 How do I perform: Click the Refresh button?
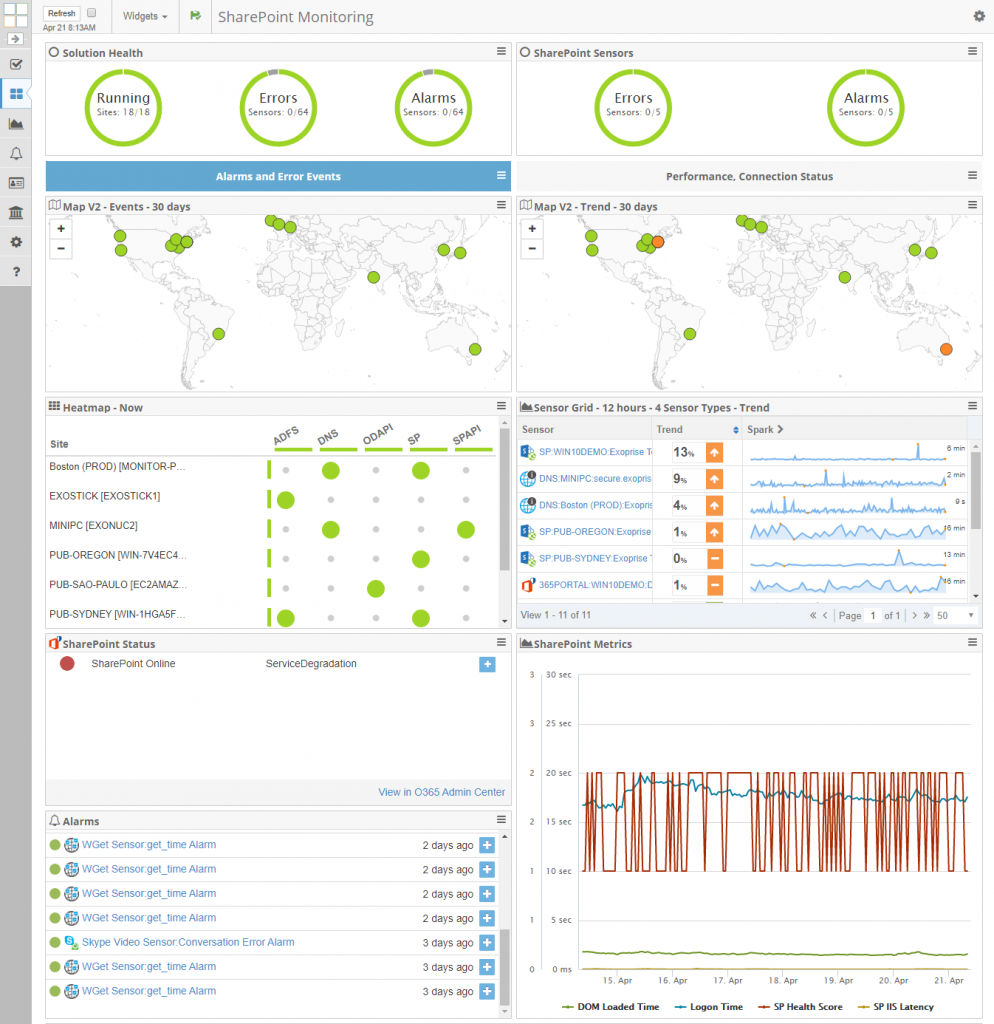(x=61, y=12)
